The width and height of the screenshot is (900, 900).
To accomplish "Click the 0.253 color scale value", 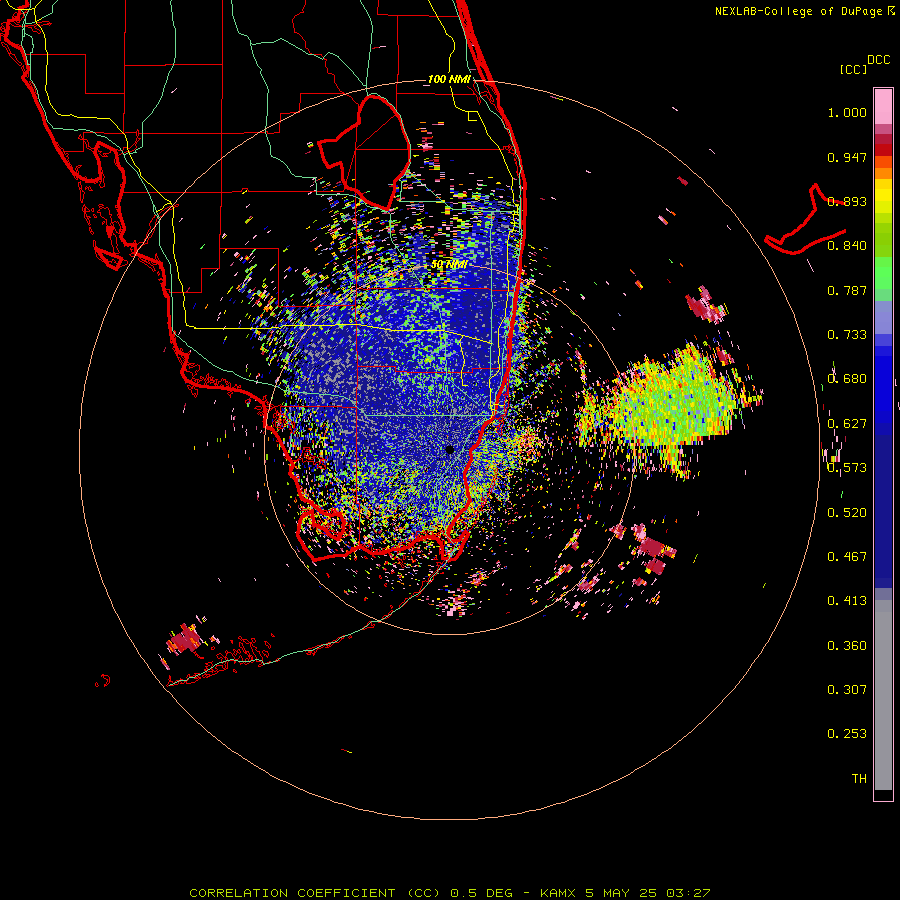I will [847, 734].
